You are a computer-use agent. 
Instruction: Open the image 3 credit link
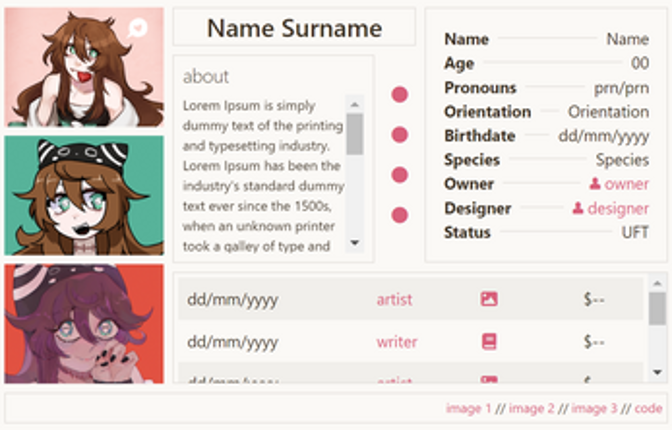(594, 409)
